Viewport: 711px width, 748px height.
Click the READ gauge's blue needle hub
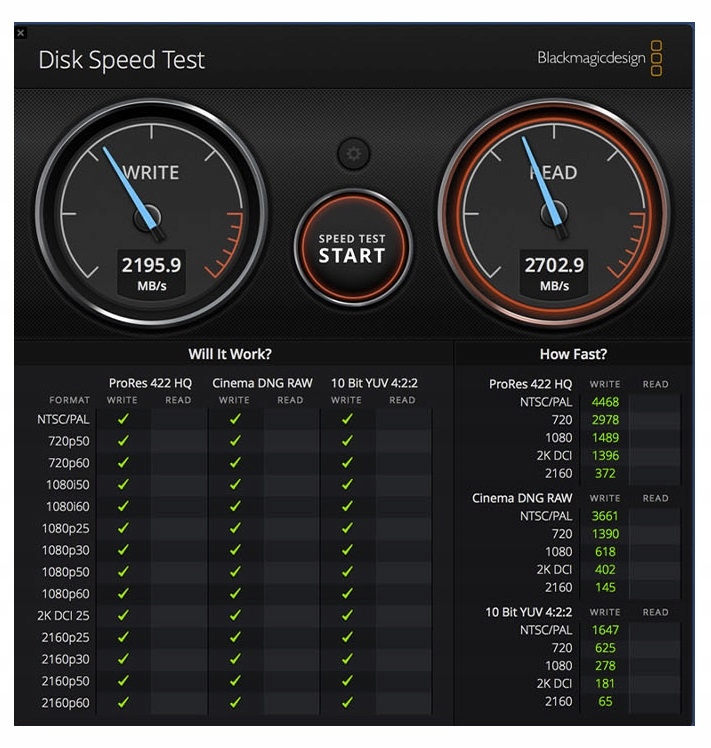point(553,213)
